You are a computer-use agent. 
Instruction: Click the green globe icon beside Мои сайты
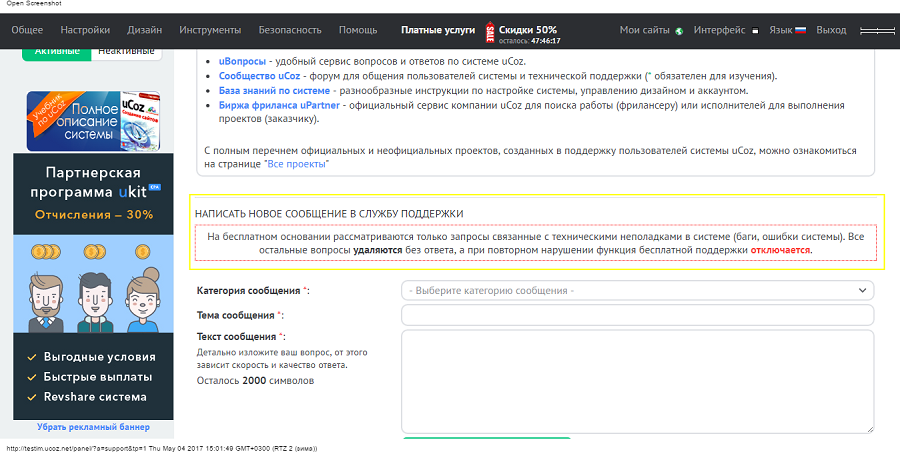click(x=679, y=31)
